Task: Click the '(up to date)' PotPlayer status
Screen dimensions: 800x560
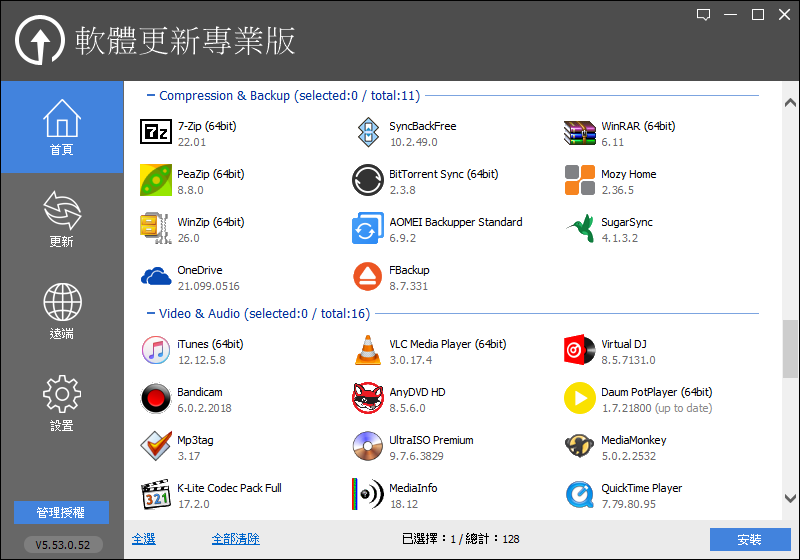Action: [684, 408]
